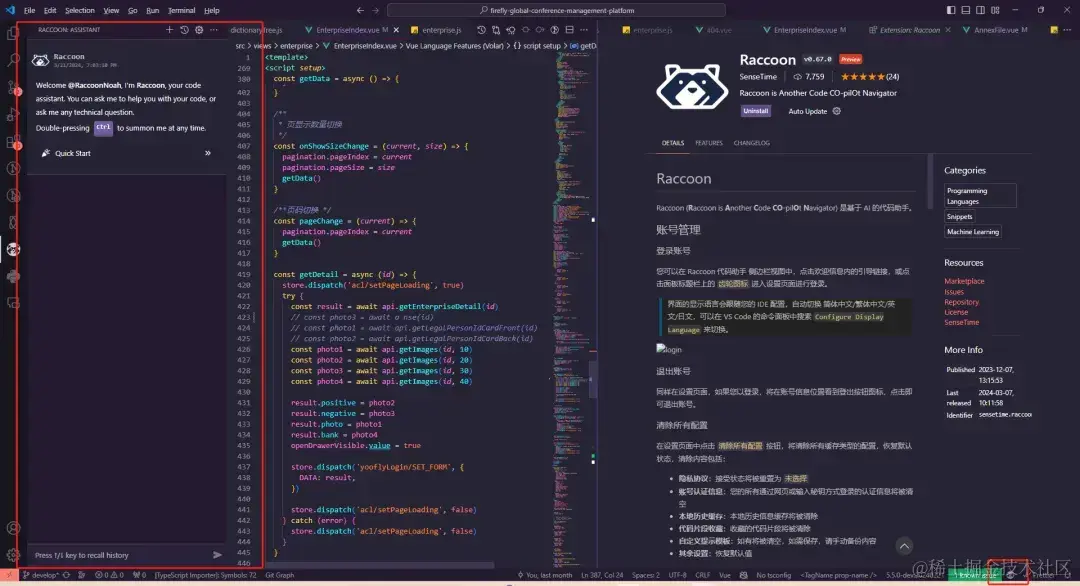This screenshot has height=586, width=1080.
Task: Click the Programming Languages category tag
Action: click(x=980, y=196)
